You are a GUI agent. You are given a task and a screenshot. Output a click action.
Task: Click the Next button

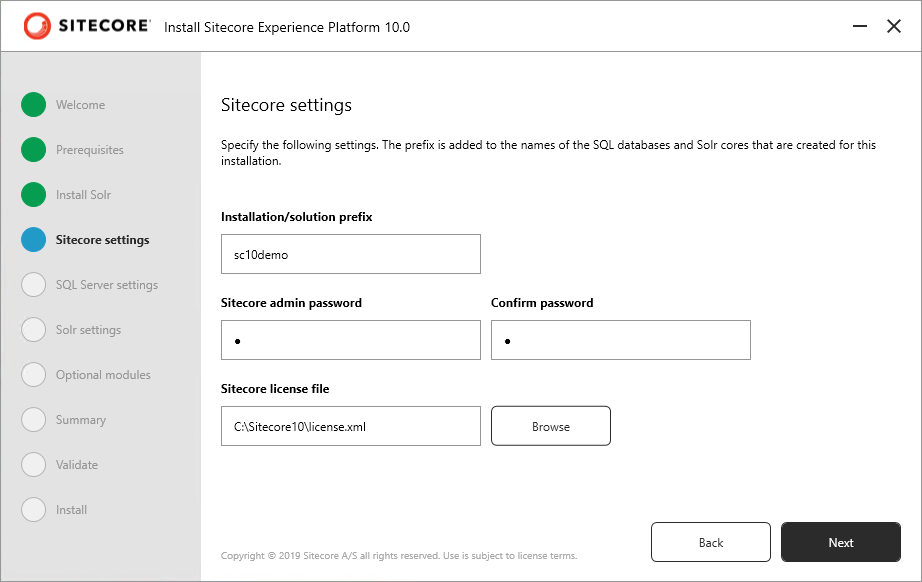841,542
